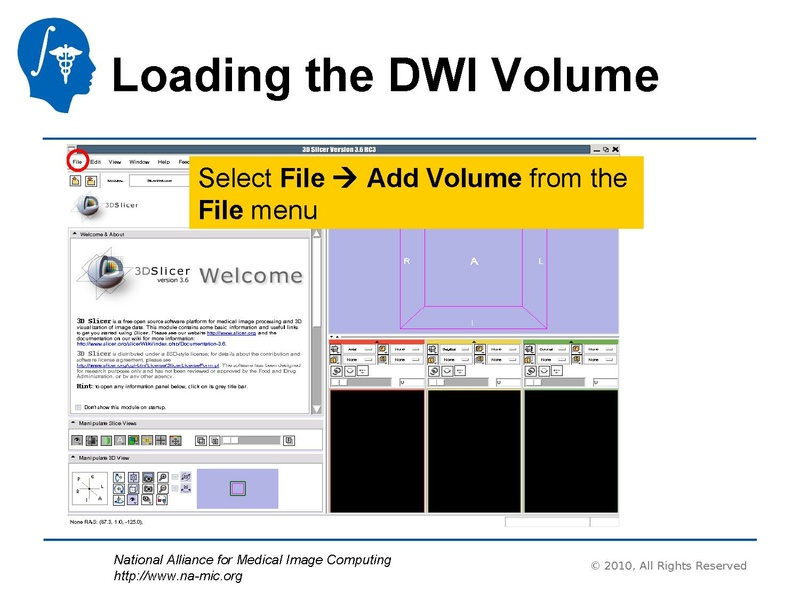Select the zoom-in magnifier icon in 3D View controls

(163, 477)
